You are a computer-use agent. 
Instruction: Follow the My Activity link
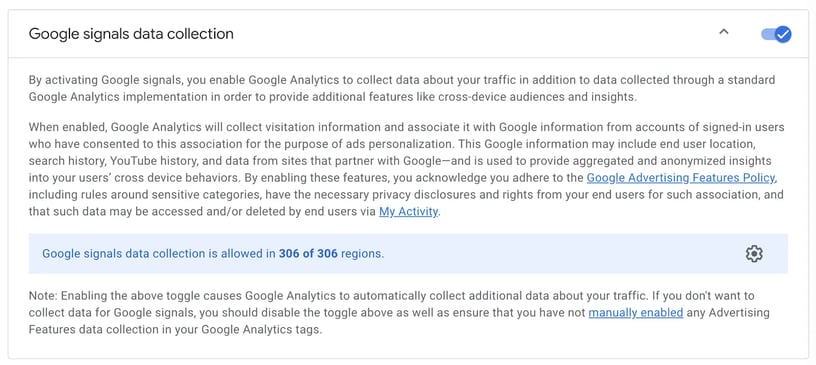pos(408,212)
